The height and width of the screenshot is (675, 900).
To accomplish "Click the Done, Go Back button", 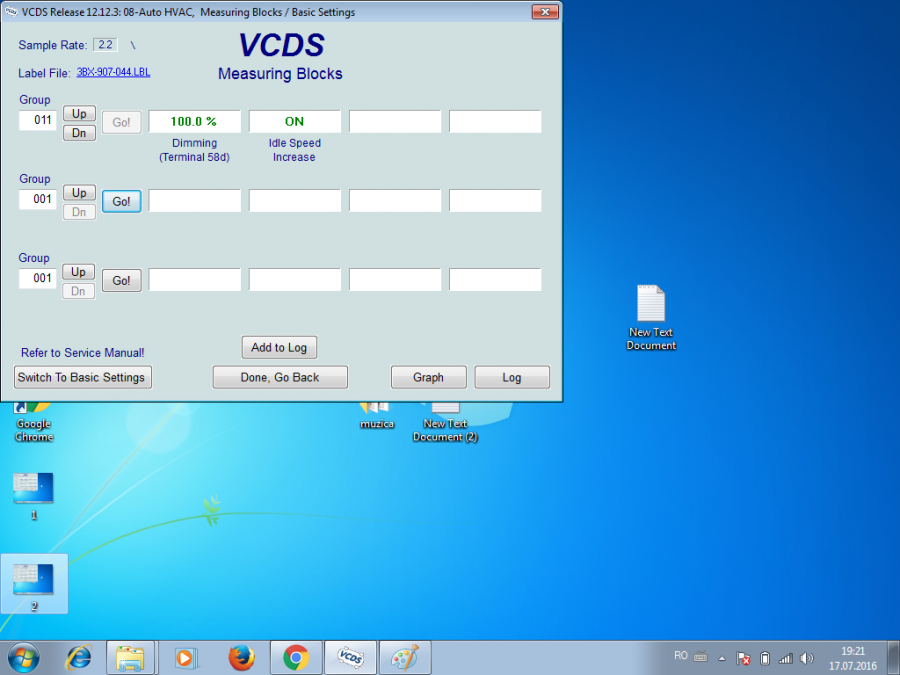I will click(280, 377).
